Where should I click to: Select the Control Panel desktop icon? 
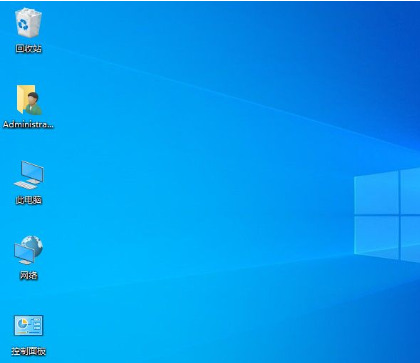29,325
